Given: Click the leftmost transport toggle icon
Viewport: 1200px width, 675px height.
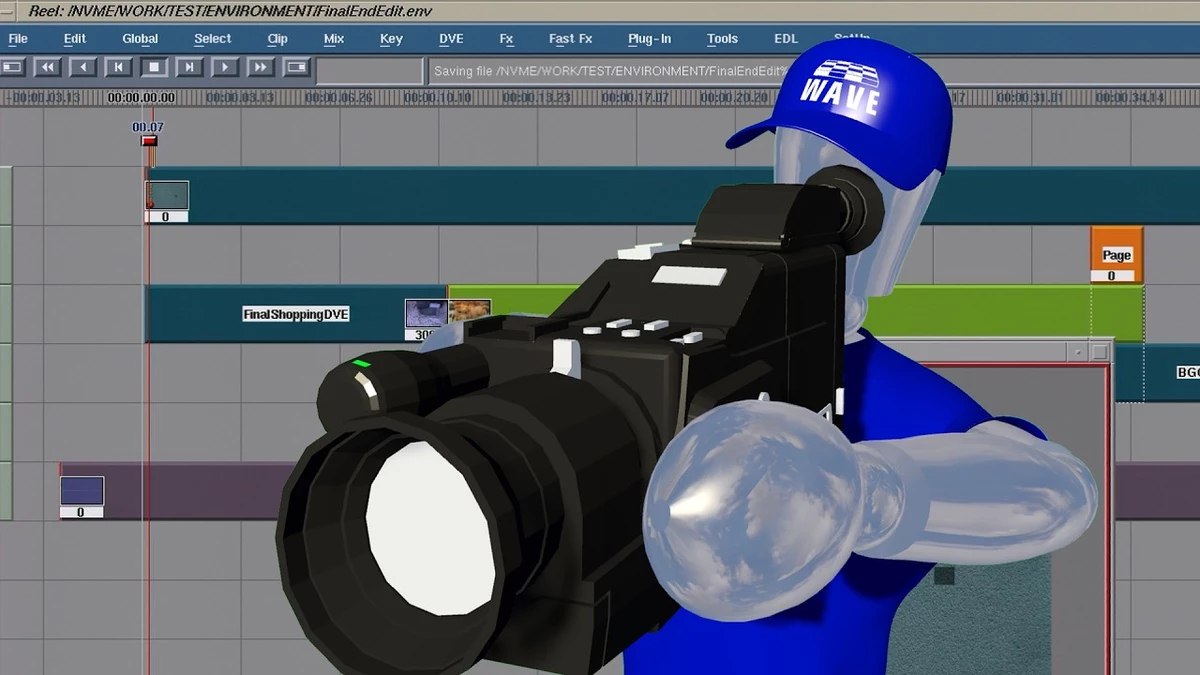Looking at the screenshot, I should [13, 67].
